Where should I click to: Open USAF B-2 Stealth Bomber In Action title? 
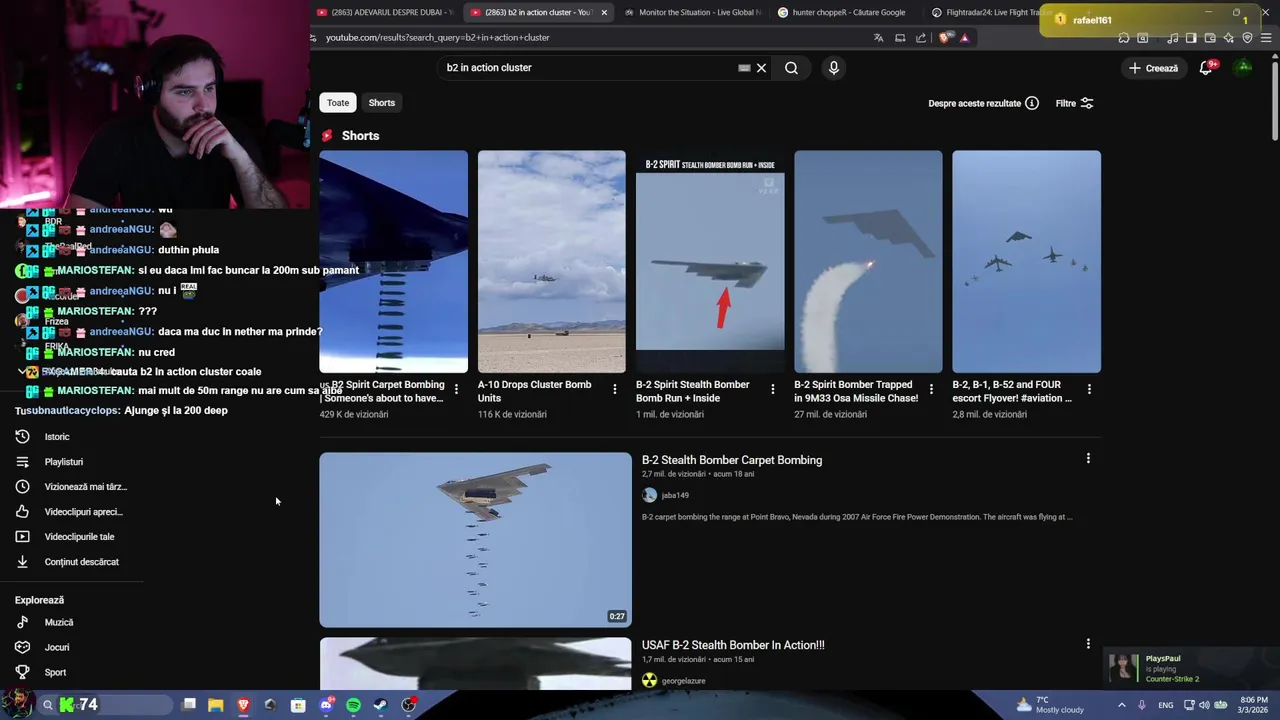tap(733, 645)
